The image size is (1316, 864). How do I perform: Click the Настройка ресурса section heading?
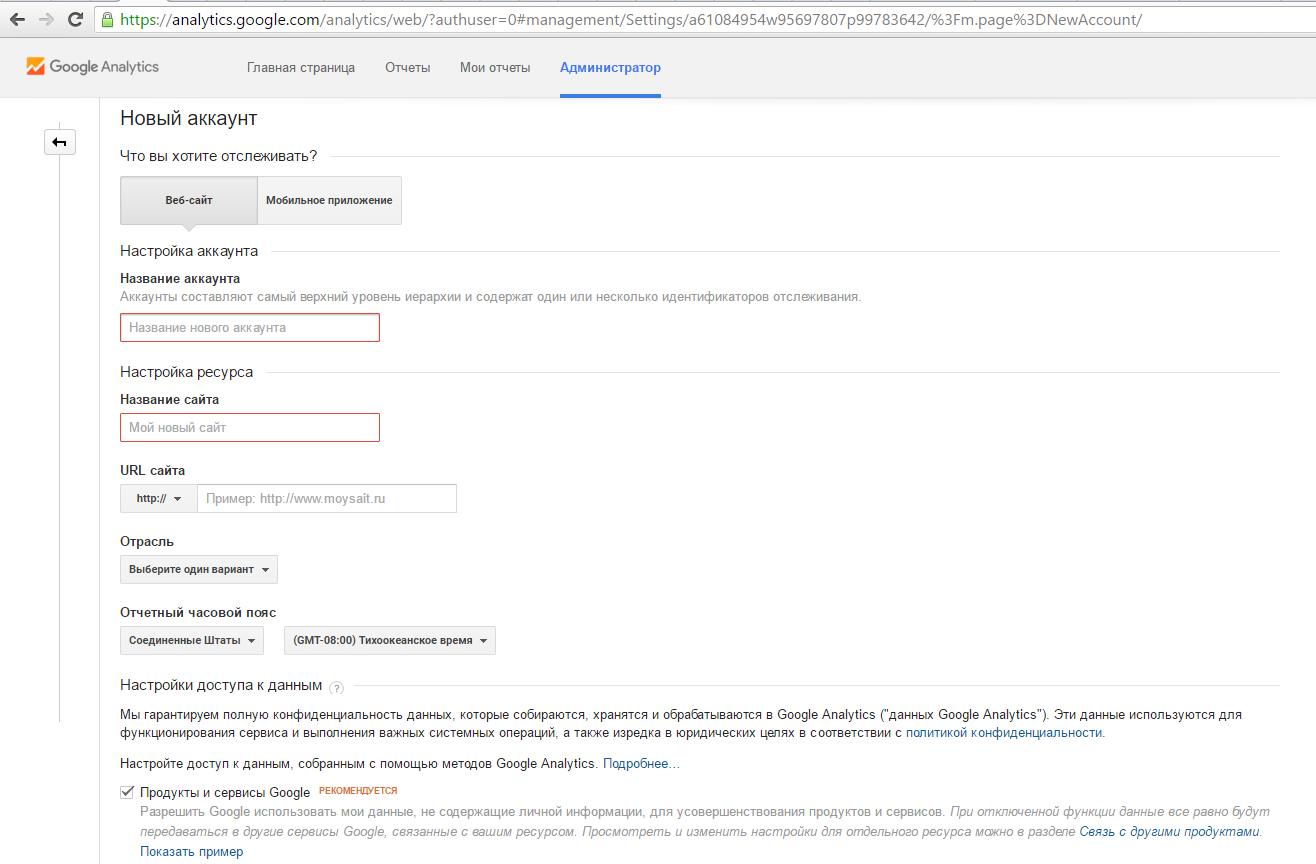pyautogui.click(x=187, y=372)
